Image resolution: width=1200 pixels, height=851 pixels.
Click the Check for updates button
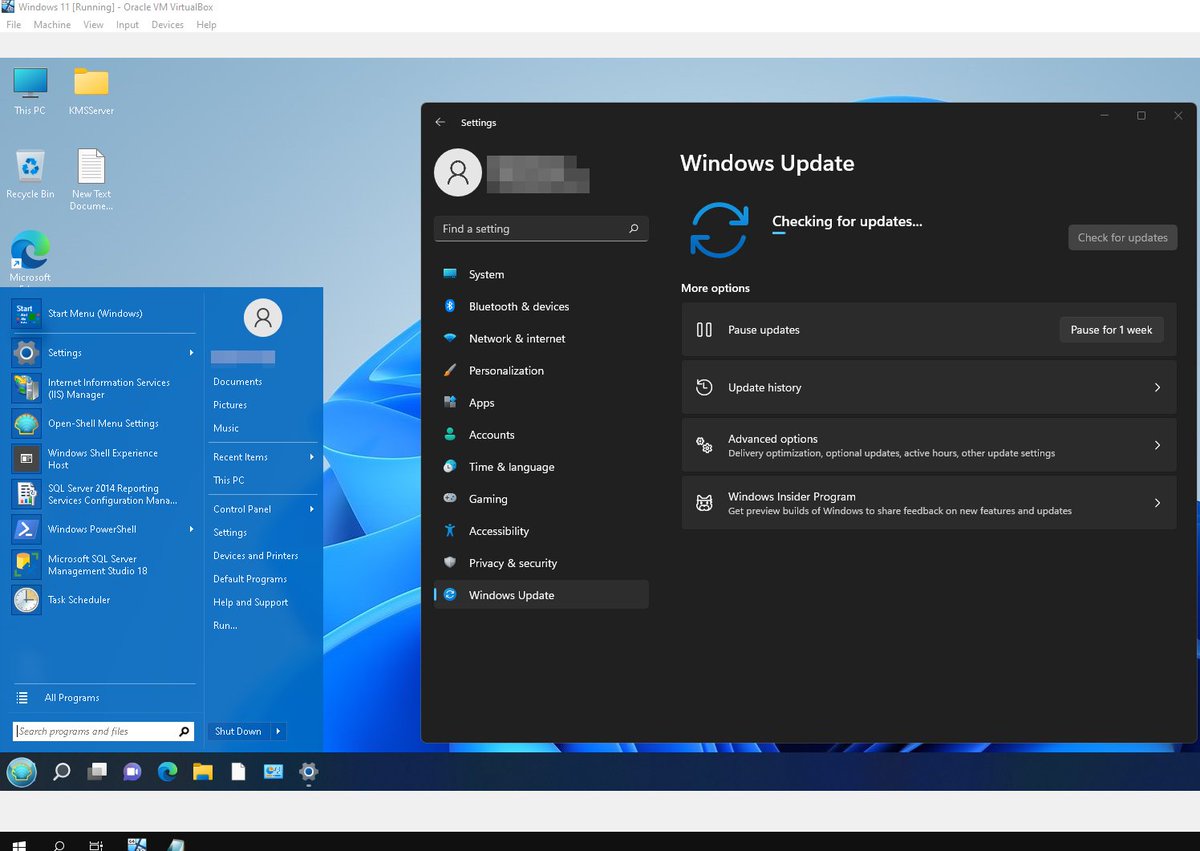point(1122,237)
